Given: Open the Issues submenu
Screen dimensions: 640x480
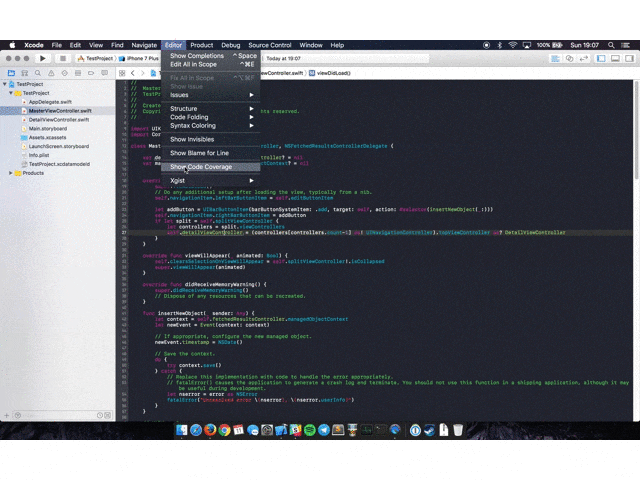Looking at the screenshot, I should [x=211, y=95].
